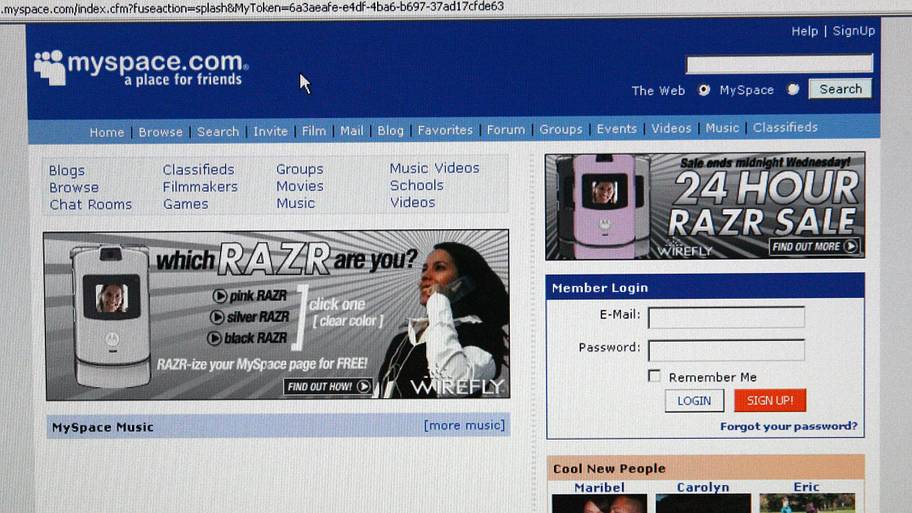The width and height of the screenshot is (912, 513).
Task: Open Search in the navigation bar
Action: (x=218, y=131)
